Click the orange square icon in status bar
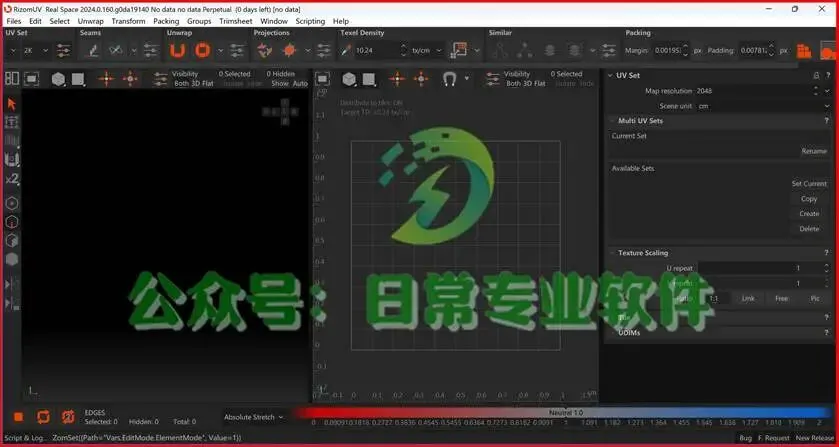This screenshot has height=447, width=839. 18,416
